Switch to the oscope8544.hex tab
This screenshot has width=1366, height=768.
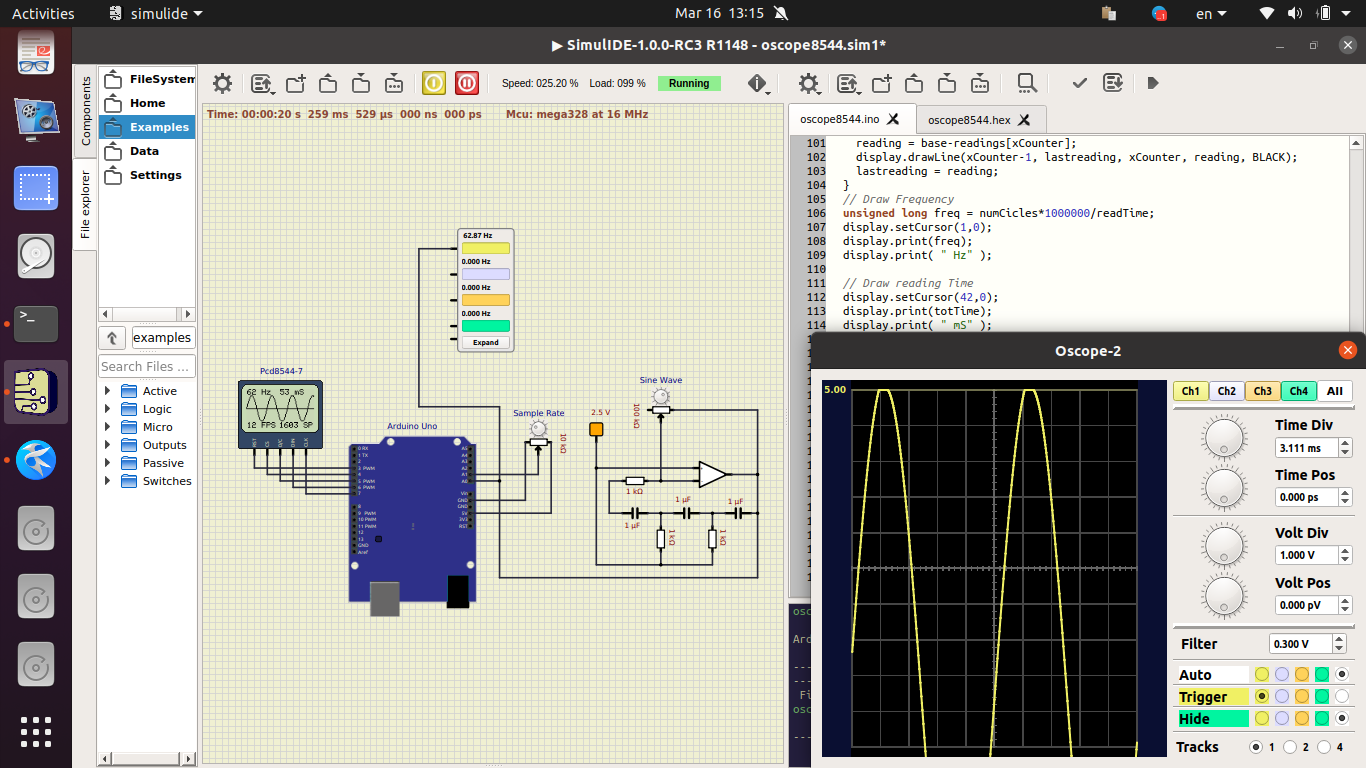tap(969, 120)
